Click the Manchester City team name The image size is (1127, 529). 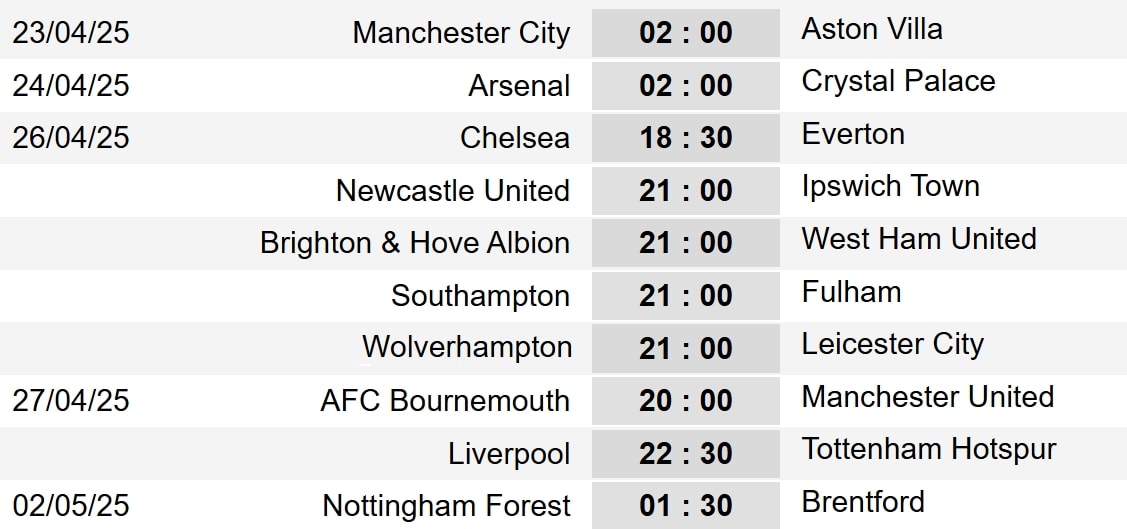(x=461, y=33)
